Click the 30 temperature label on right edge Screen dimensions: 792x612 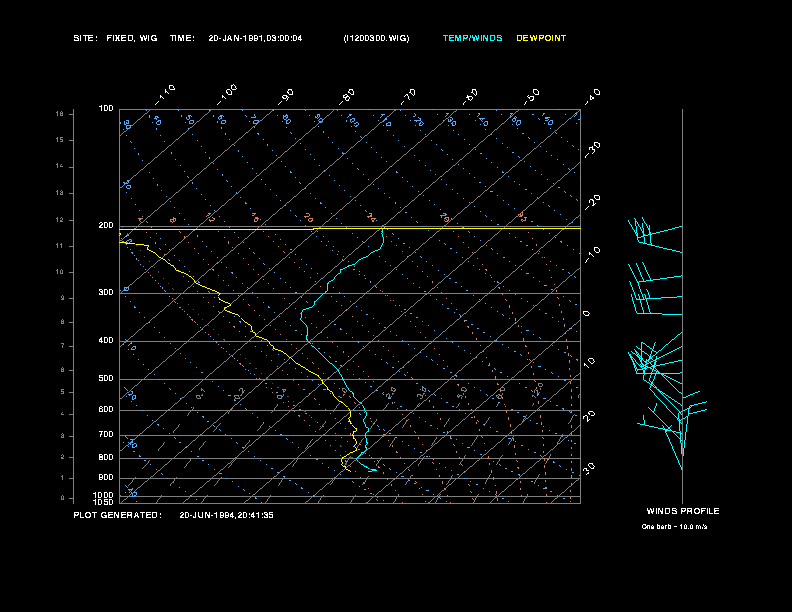coord(589,468)
